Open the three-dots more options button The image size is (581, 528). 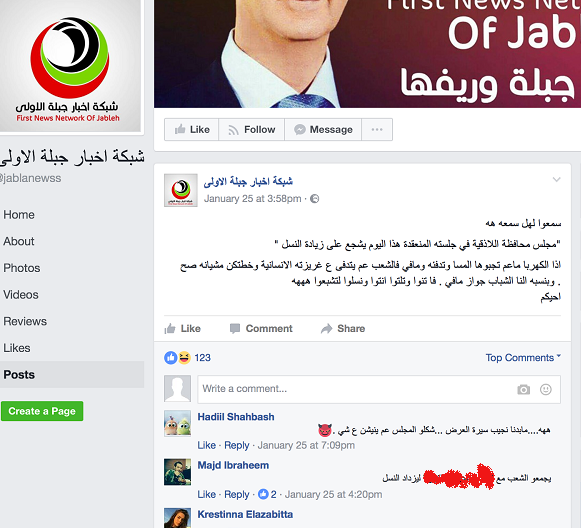point(377,130)
